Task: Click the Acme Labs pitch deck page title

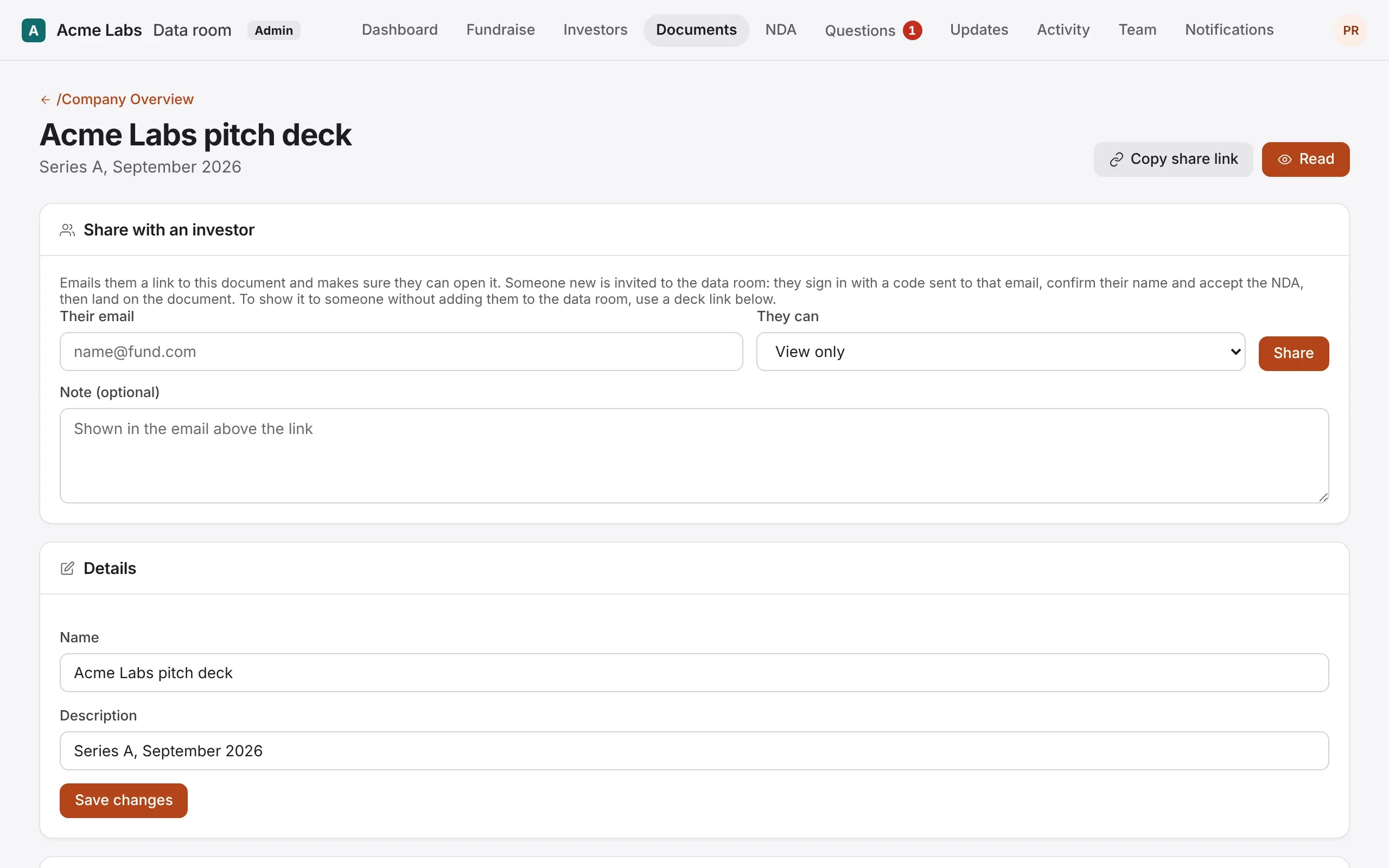Action: pos(195,135)
